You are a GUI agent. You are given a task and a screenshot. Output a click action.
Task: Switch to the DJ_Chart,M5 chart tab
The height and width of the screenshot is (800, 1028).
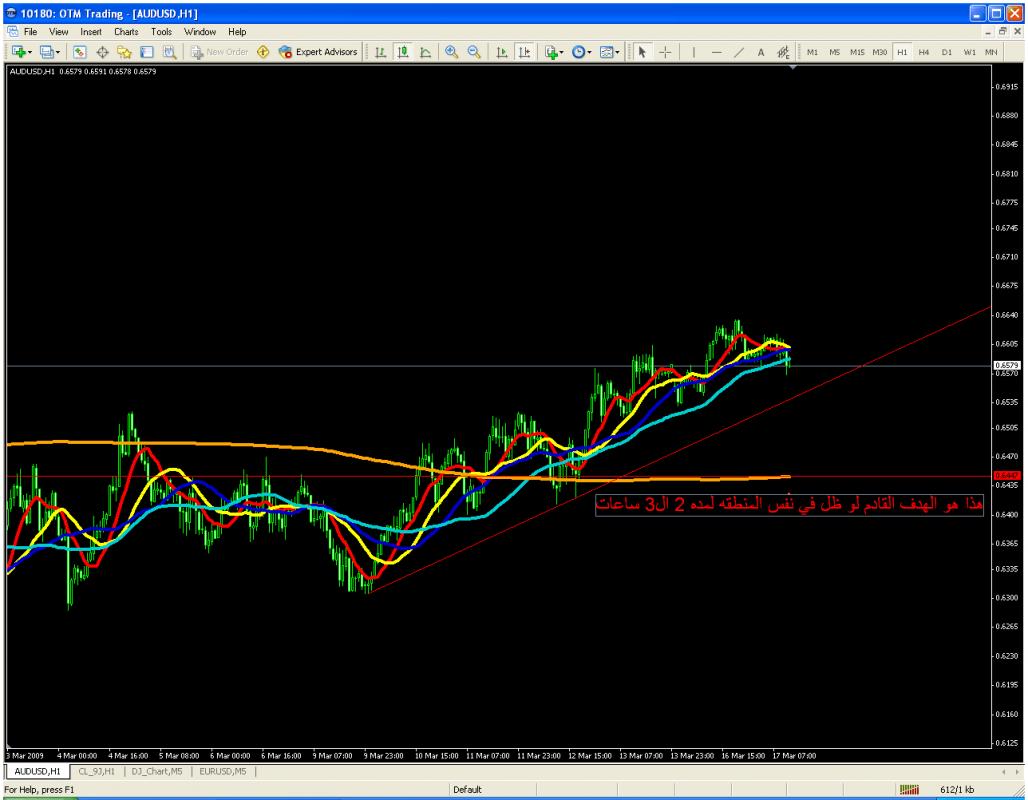coord(157,771)
